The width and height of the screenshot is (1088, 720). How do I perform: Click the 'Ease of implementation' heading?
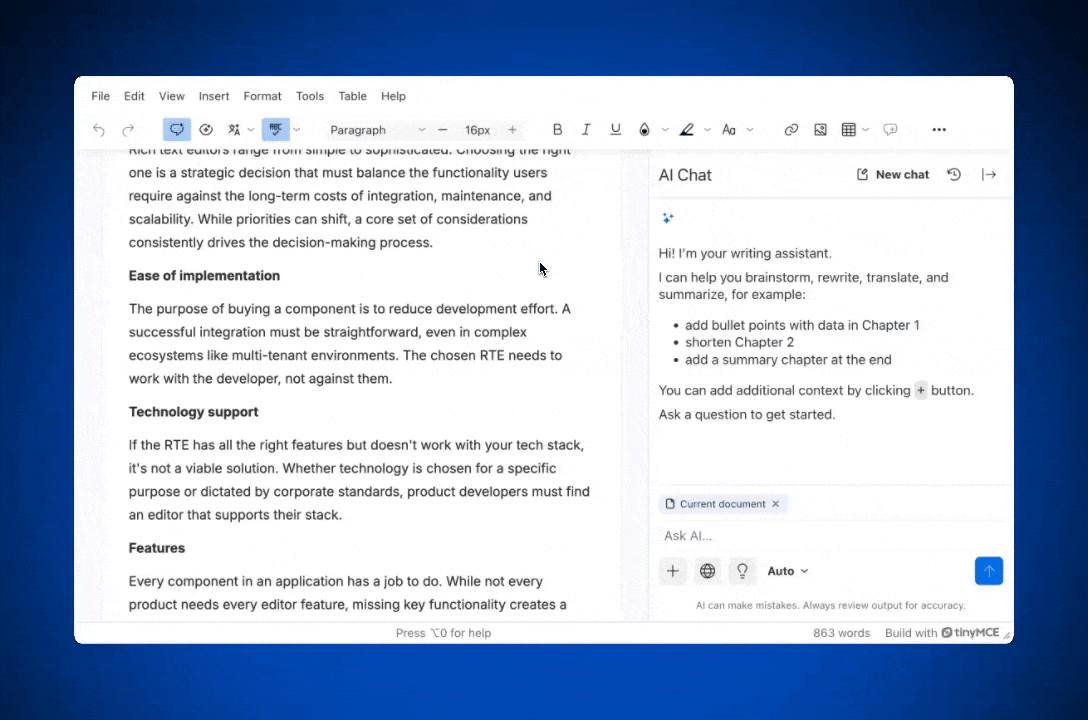tap(204, 276)
